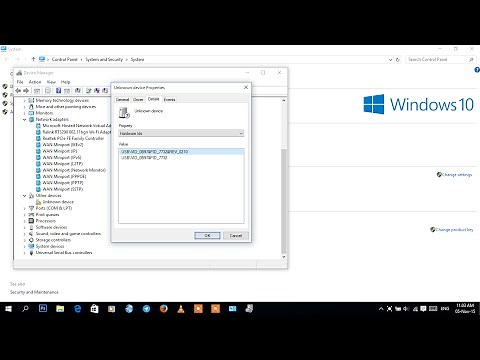Click the Device Manager vertical scrollbar thumb
The width and height of the screenshot is (480, 360).
(x=284, y=200)
